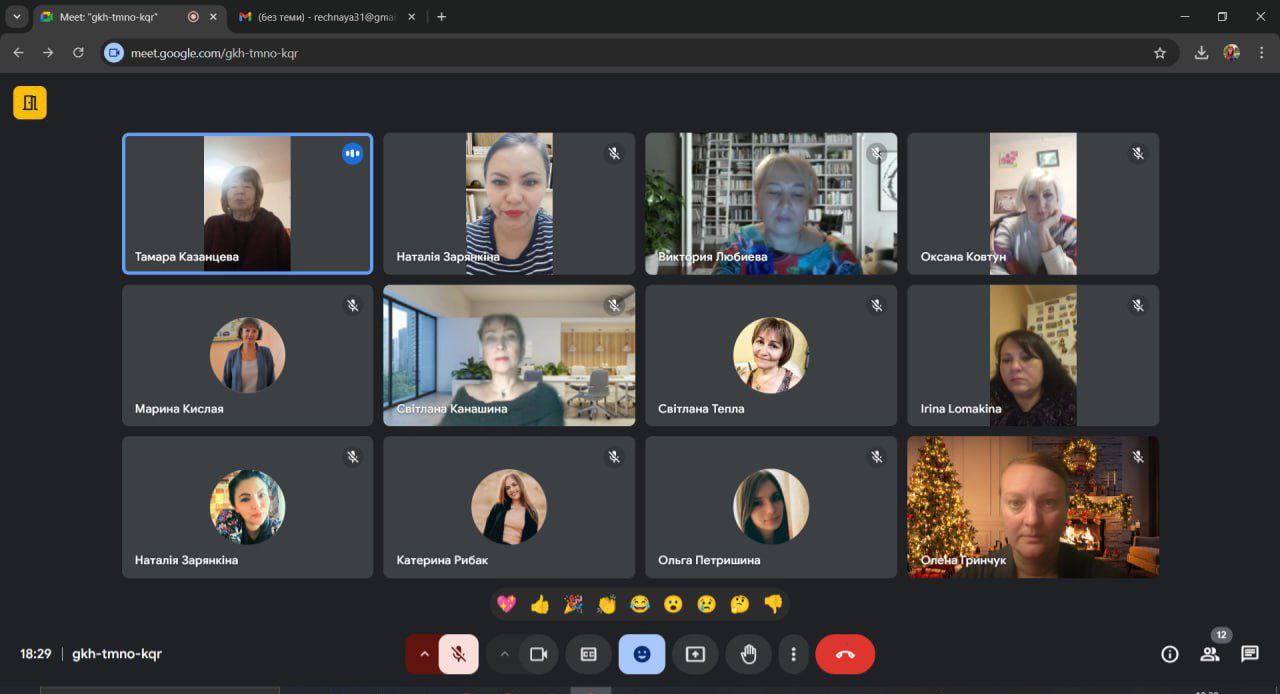Click the present screen button

click(695, 654)
